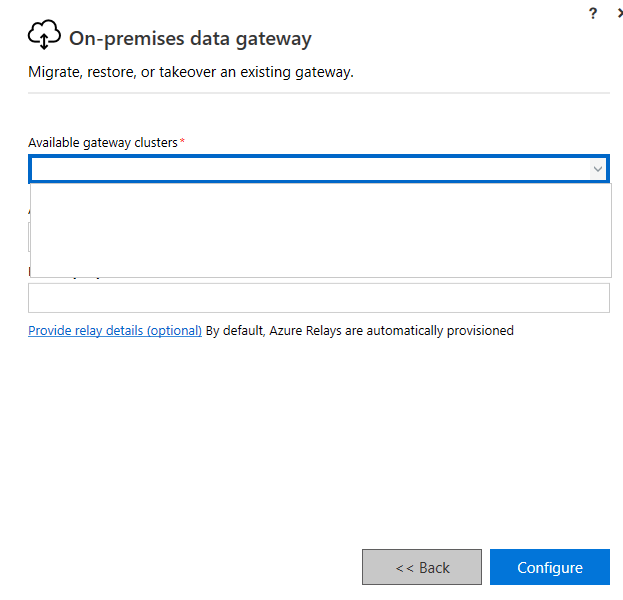Expand the gateway clusters dropdown arrow
Viewport: 623px width, 600px height.
coord(597,169)
